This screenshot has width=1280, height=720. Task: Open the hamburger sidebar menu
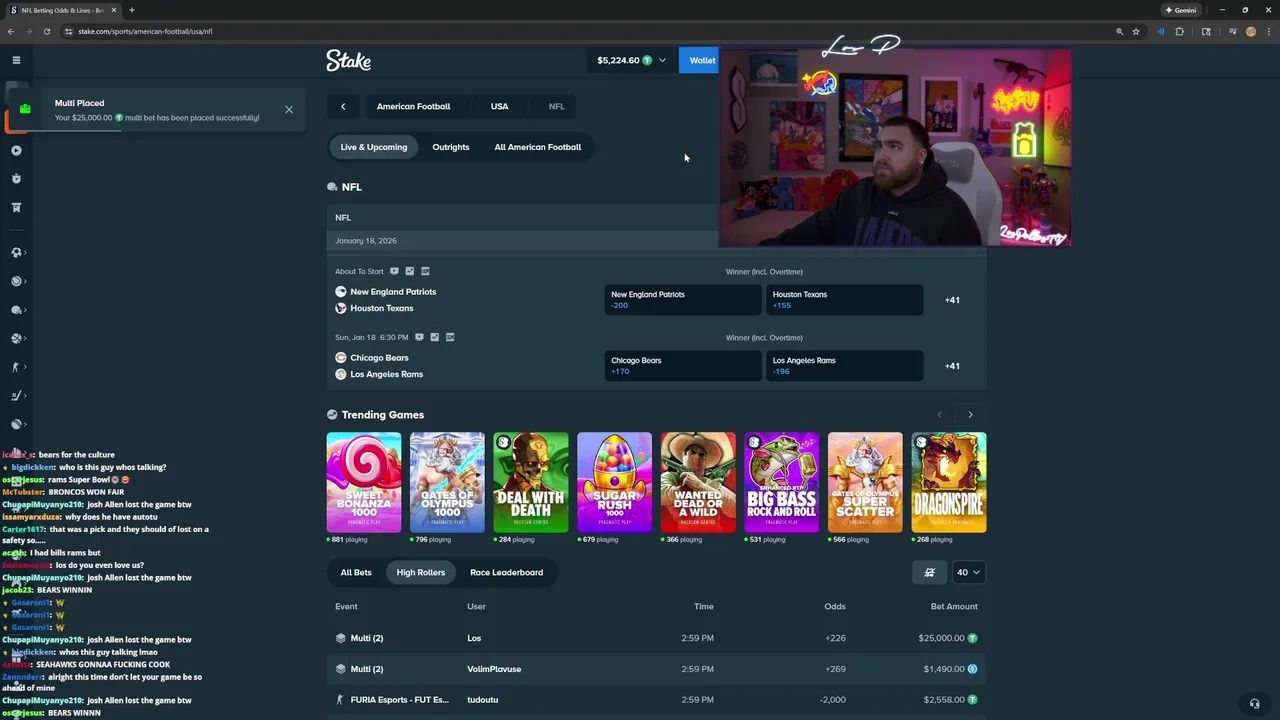[x=16, y=60]
